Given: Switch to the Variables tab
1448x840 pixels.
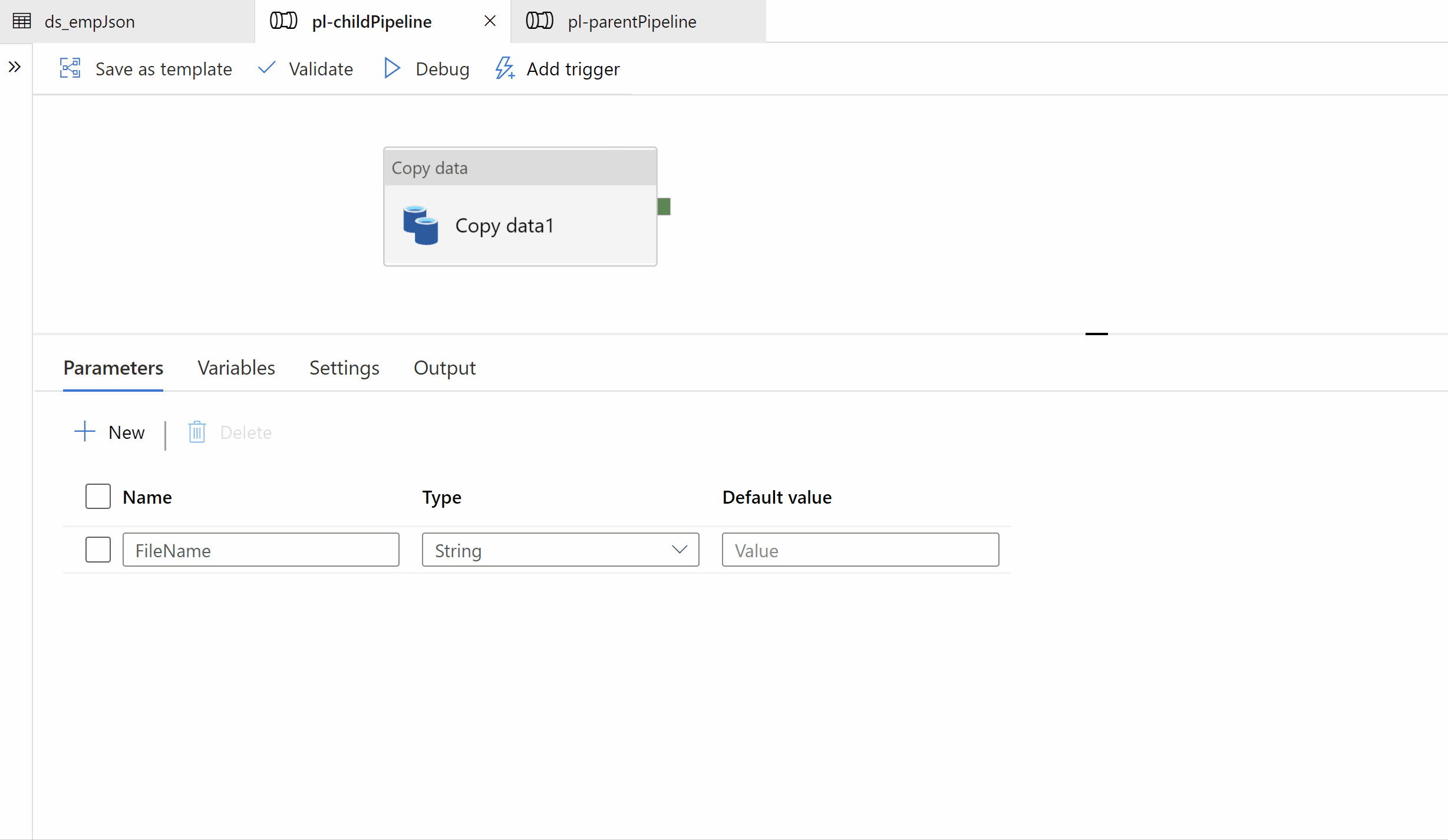Looking at the screenshot, I should click(236, 368).
